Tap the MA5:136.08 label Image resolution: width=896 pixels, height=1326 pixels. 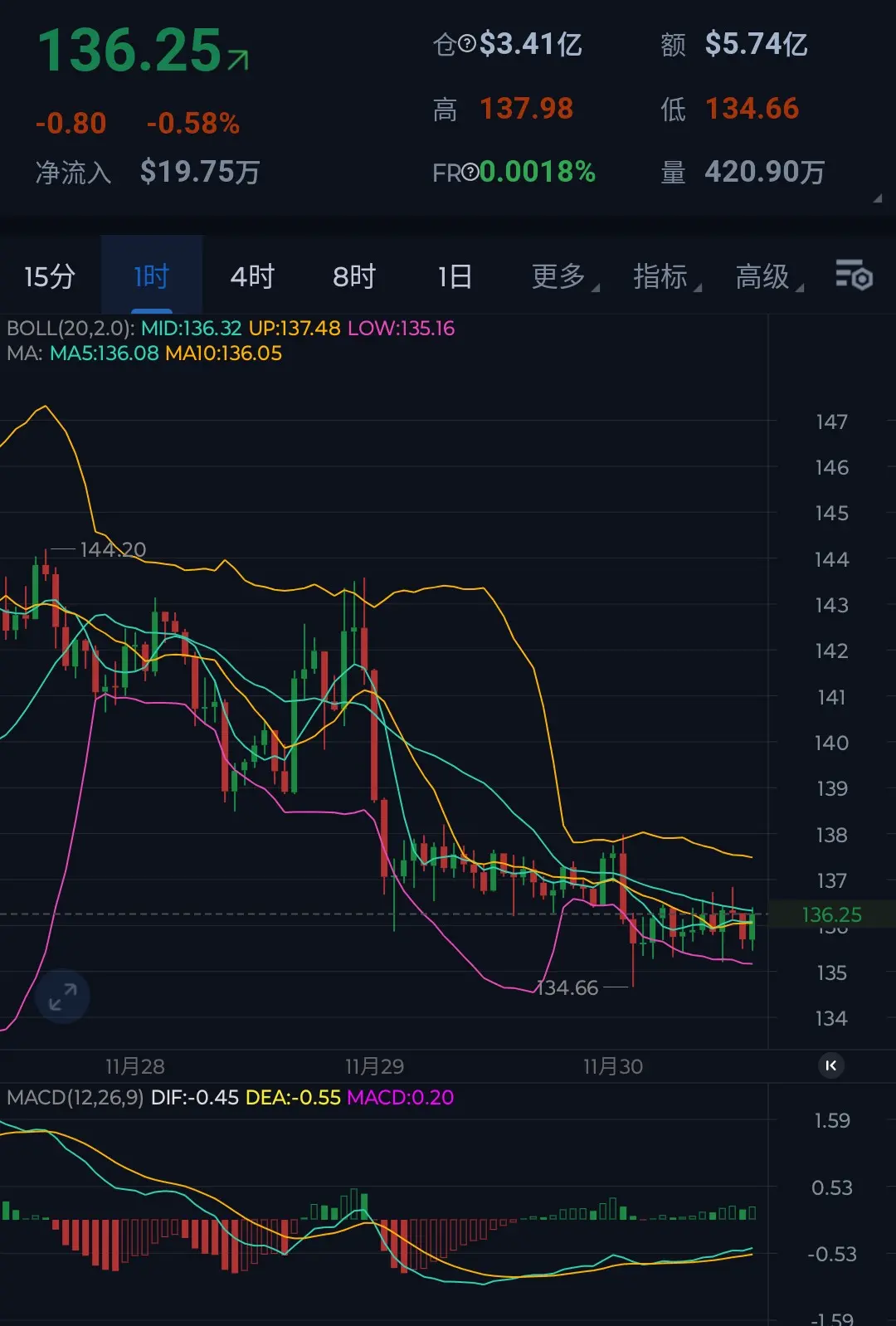coord(104,353)
